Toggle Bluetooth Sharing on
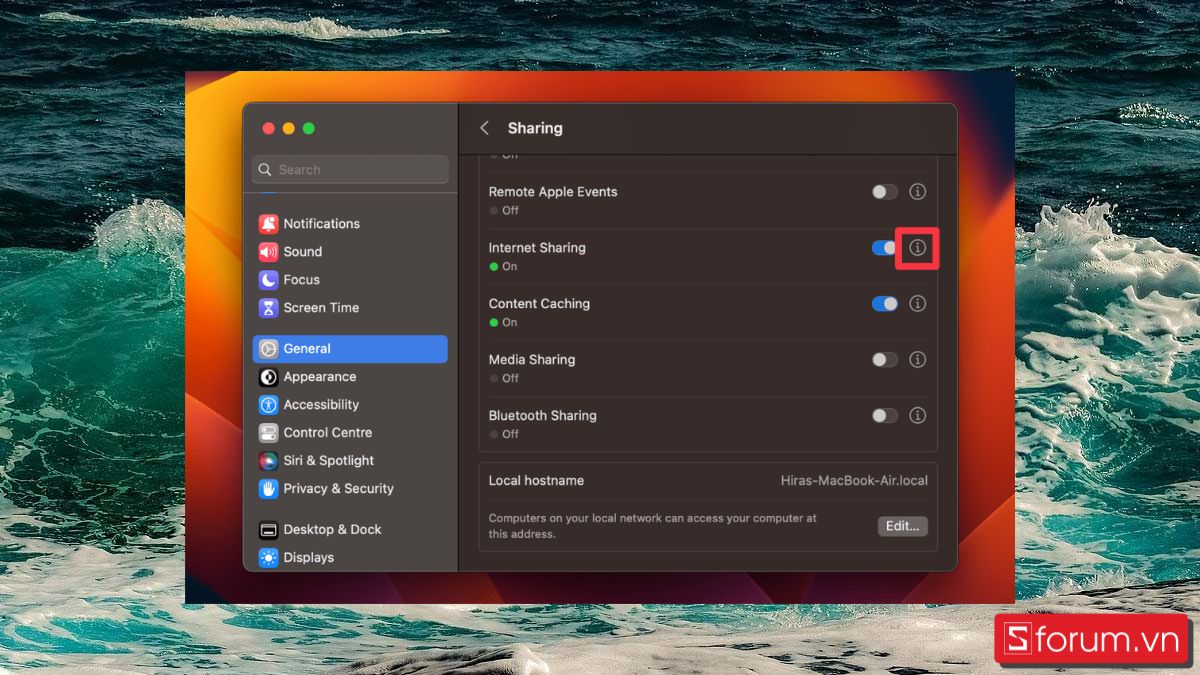This screenshot has height=675, width=1200. [884, 415]
